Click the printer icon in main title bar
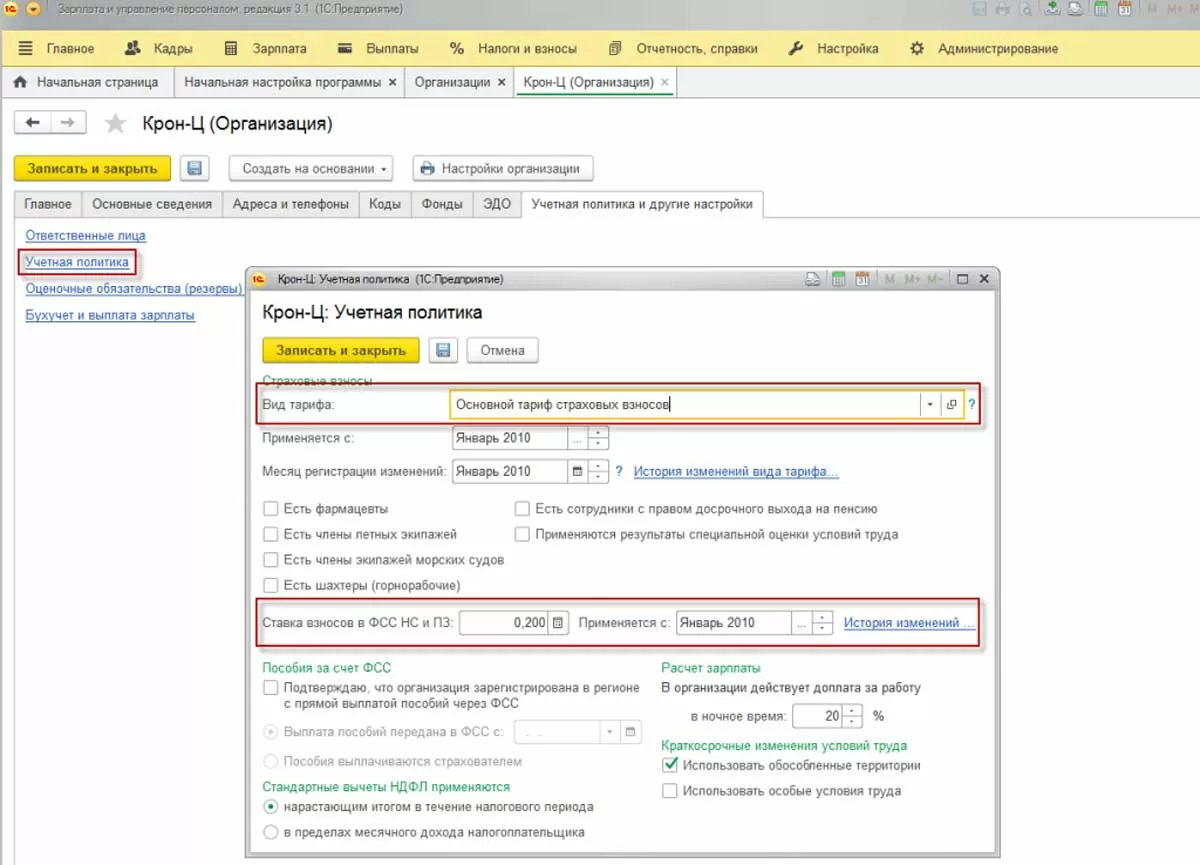 pos(1003,9)
